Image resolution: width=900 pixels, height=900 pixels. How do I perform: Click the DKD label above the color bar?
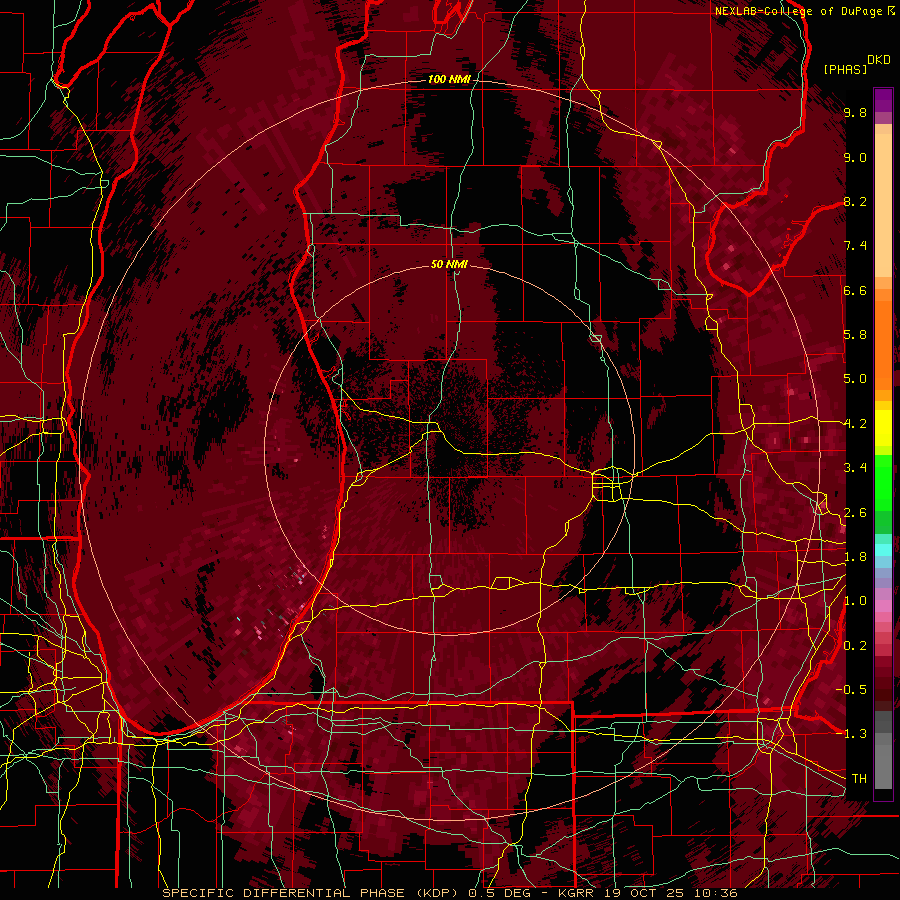click(x=879, y=60)
